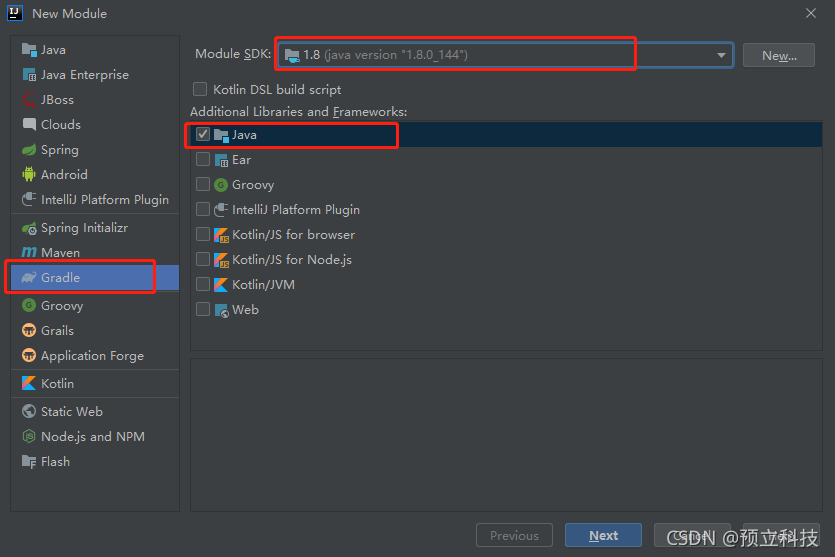Image resolution: width=835 pixels, height=557 pixels.
Task: Click the Ear framework label
Action: (241, 160)
